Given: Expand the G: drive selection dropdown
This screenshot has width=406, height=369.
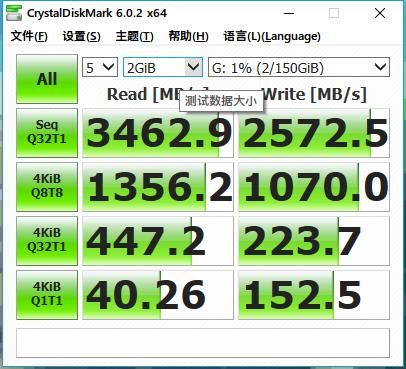Looking at the screenshot, I should coord(299,68).
